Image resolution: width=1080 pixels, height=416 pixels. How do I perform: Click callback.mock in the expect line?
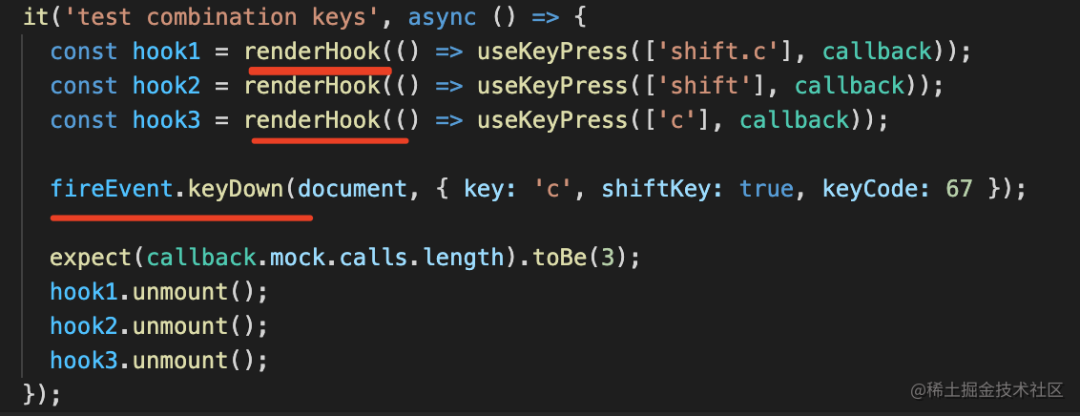point(222,258)
